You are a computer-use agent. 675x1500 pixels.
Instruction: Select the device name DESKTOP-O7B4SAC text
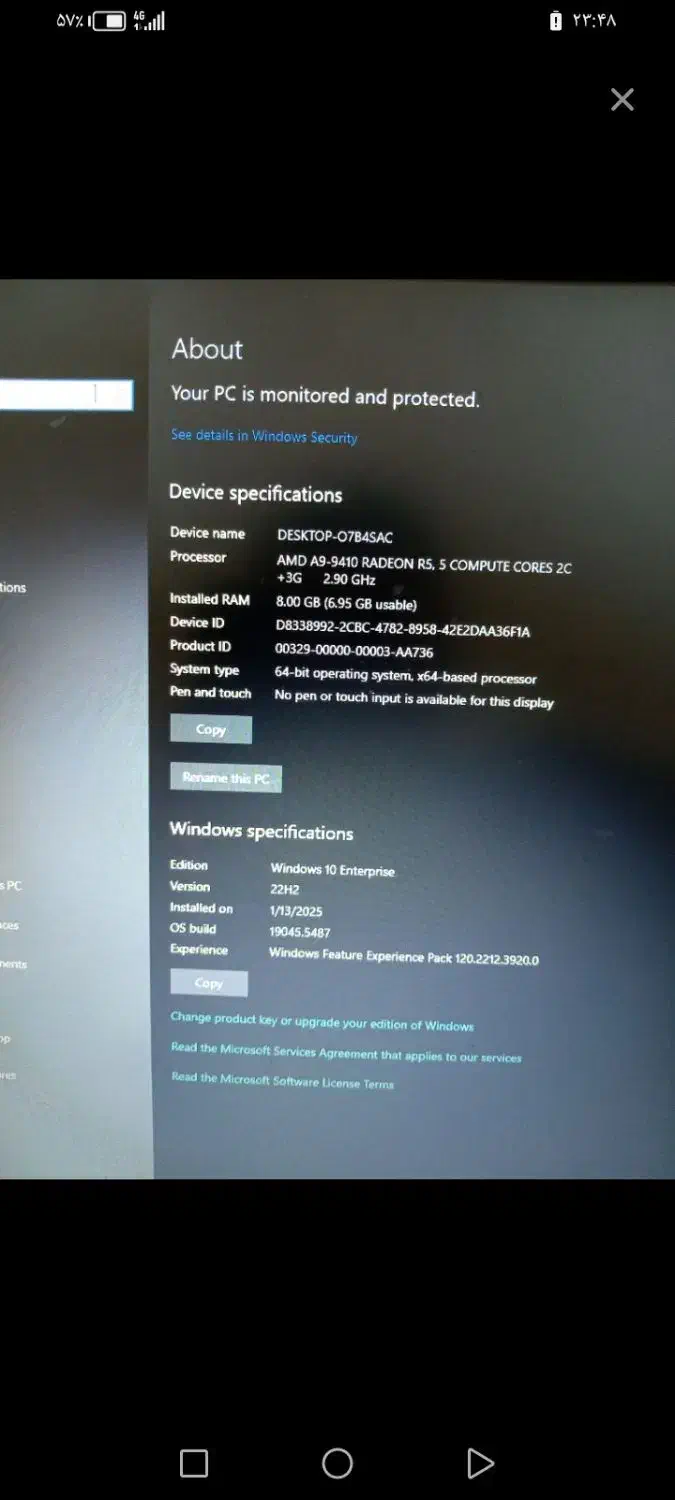[335, 537]
